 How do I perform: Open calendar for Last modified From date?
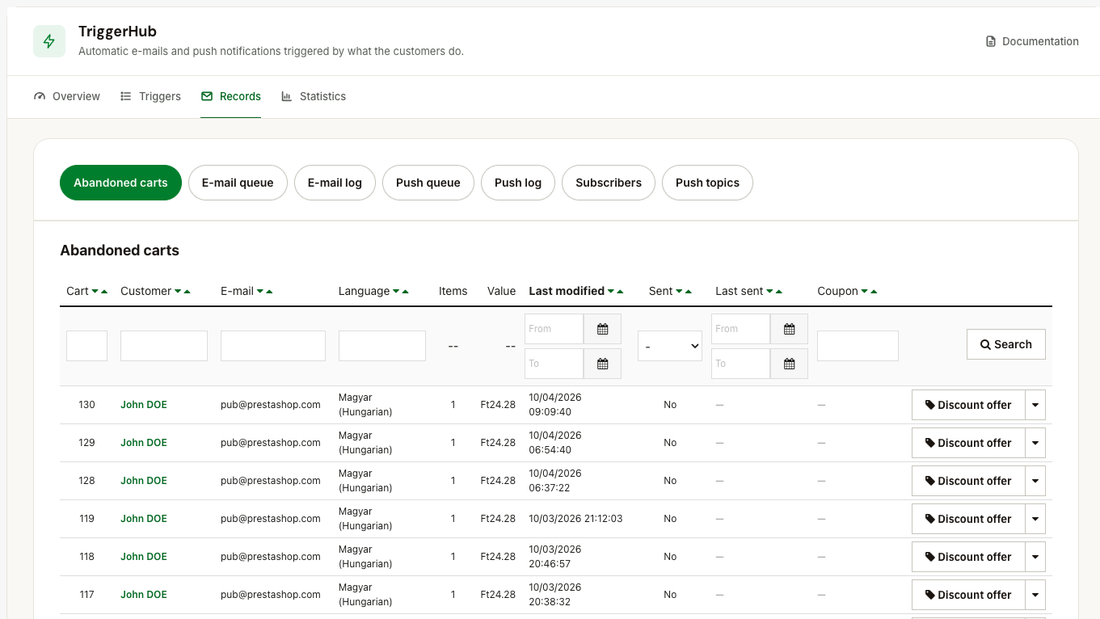tap(603, 329)
